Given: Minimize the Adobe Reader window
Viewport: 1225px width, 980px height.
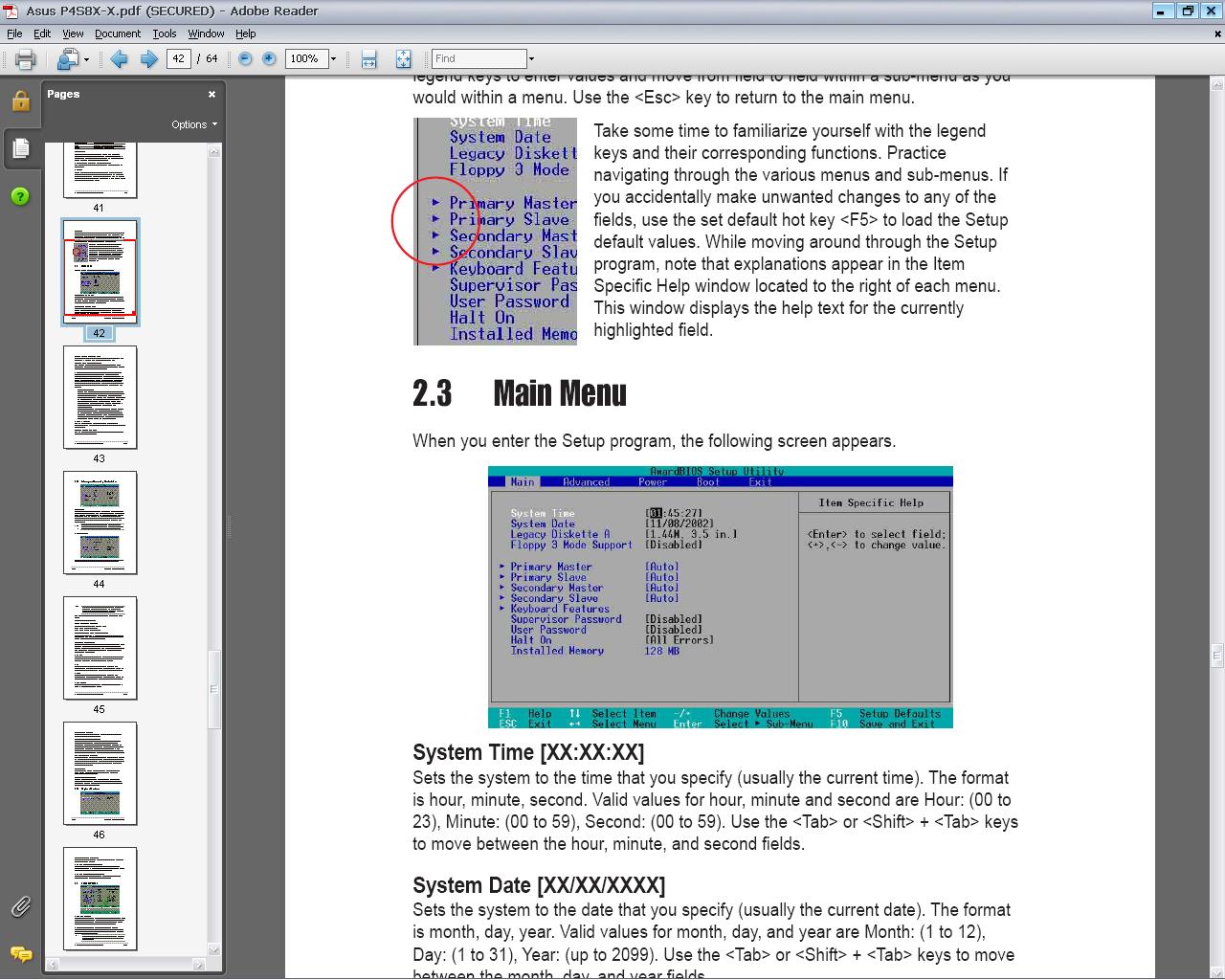Looking at the screenshot, I should pos(1161,11).
